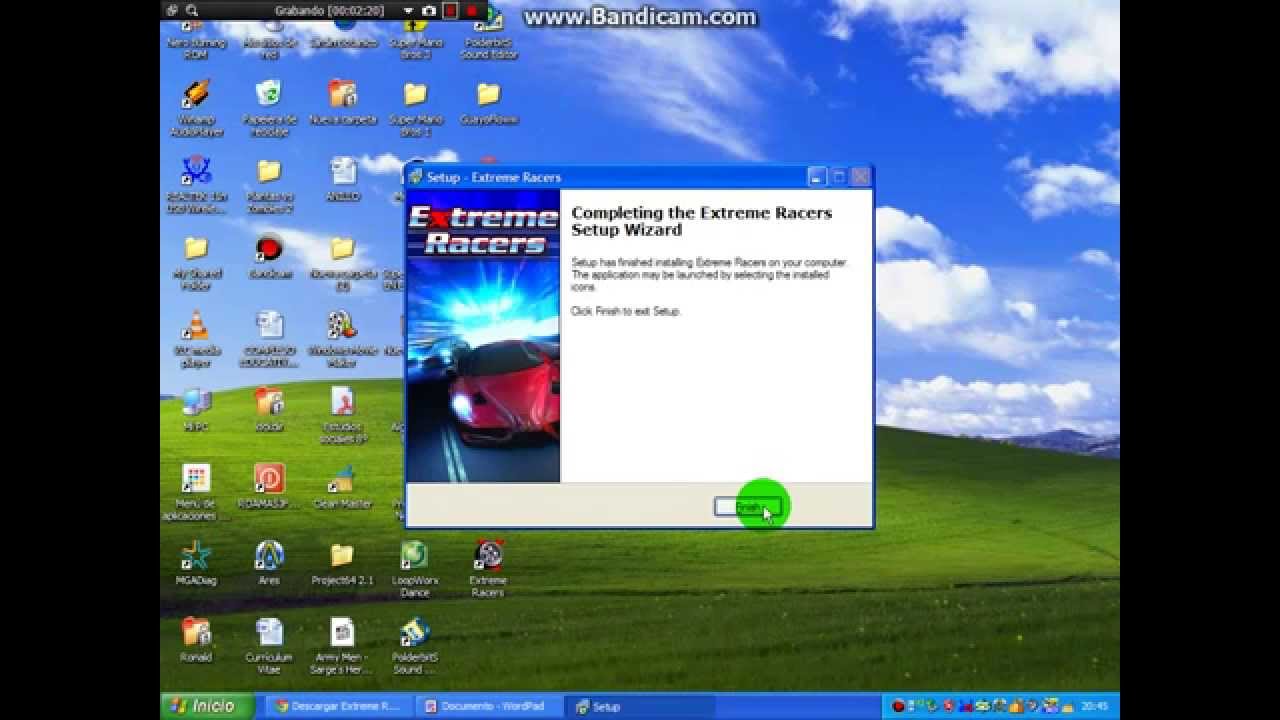This screenshot has height=720, width=1280.
Task: Click the Bandicam magnifier search icon
Action: pos(191,11)
